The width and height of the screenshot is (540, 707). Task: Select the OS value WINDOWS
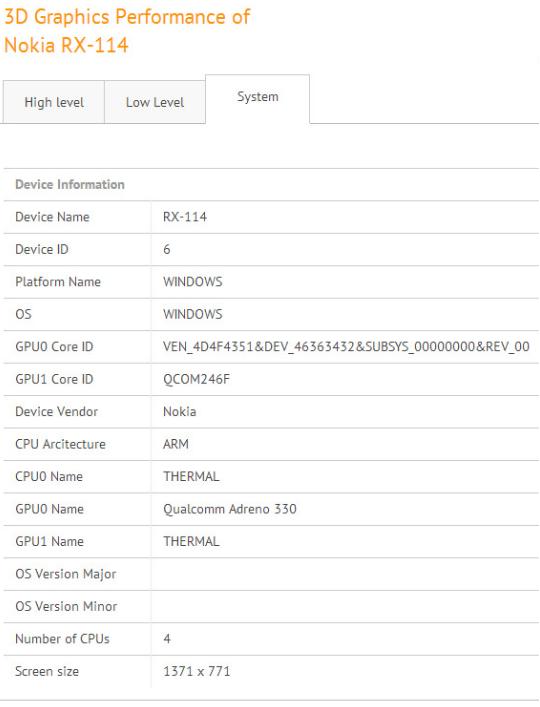coord(193,314)
